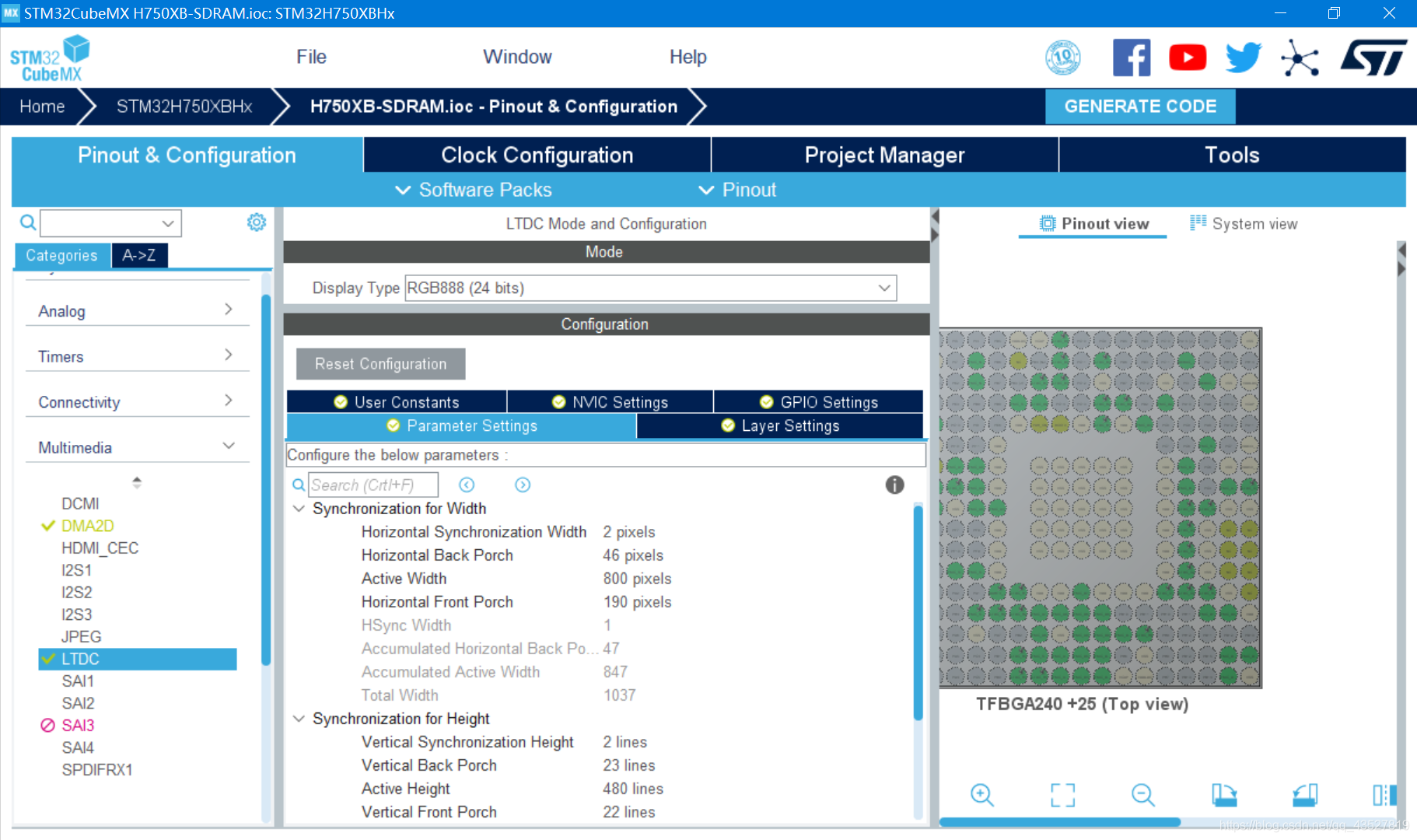Zoom out of the pinout view
Image resolution: width=1417 pixels, height=840 pixels.
click(1142, 795)
